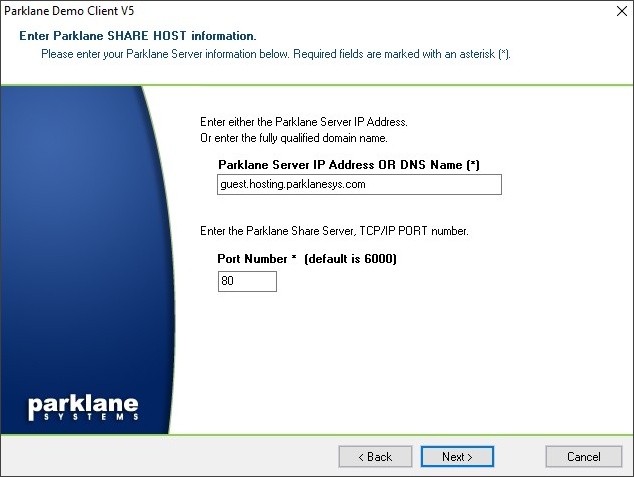Click the Next button

[x=457, y=456]
